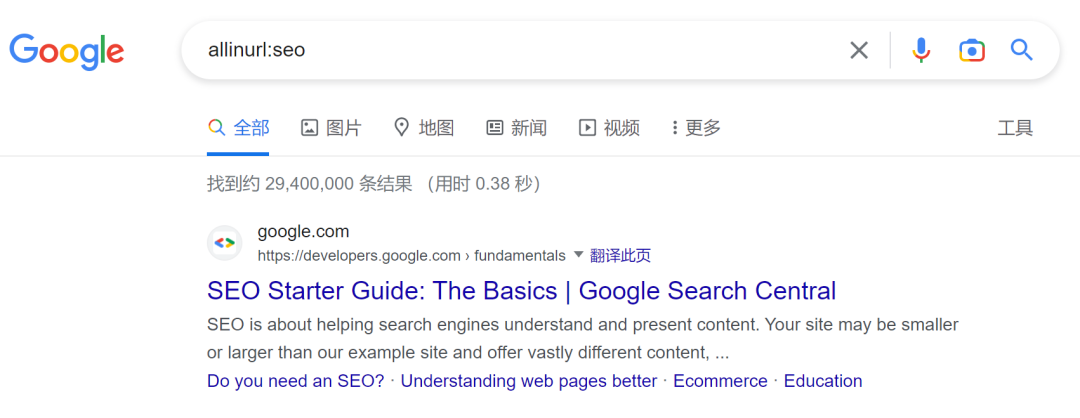Switch to the 全部 tab

[239, 128]
